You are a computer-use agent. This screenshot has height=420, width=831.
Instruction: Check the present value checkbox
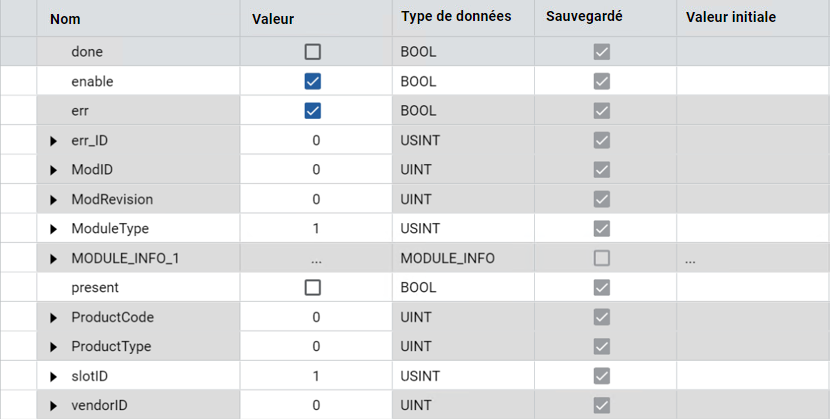(x=313, y=287)
